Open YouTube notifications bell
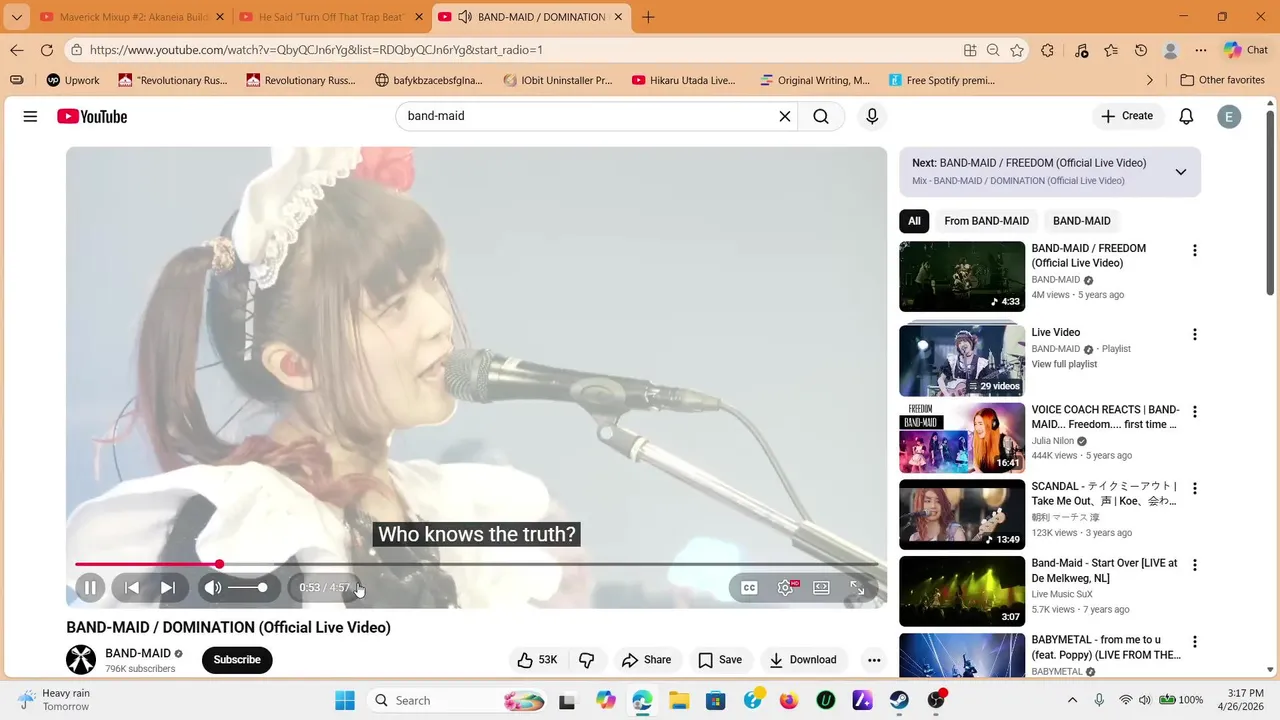This screenshot has height=720, width=1280. pyautogui.click(x=1186, y=116)
